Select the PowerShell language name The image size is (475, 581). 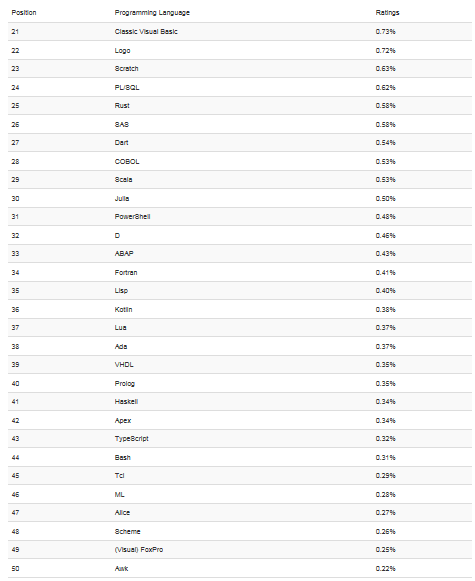(x=132, y=216)
